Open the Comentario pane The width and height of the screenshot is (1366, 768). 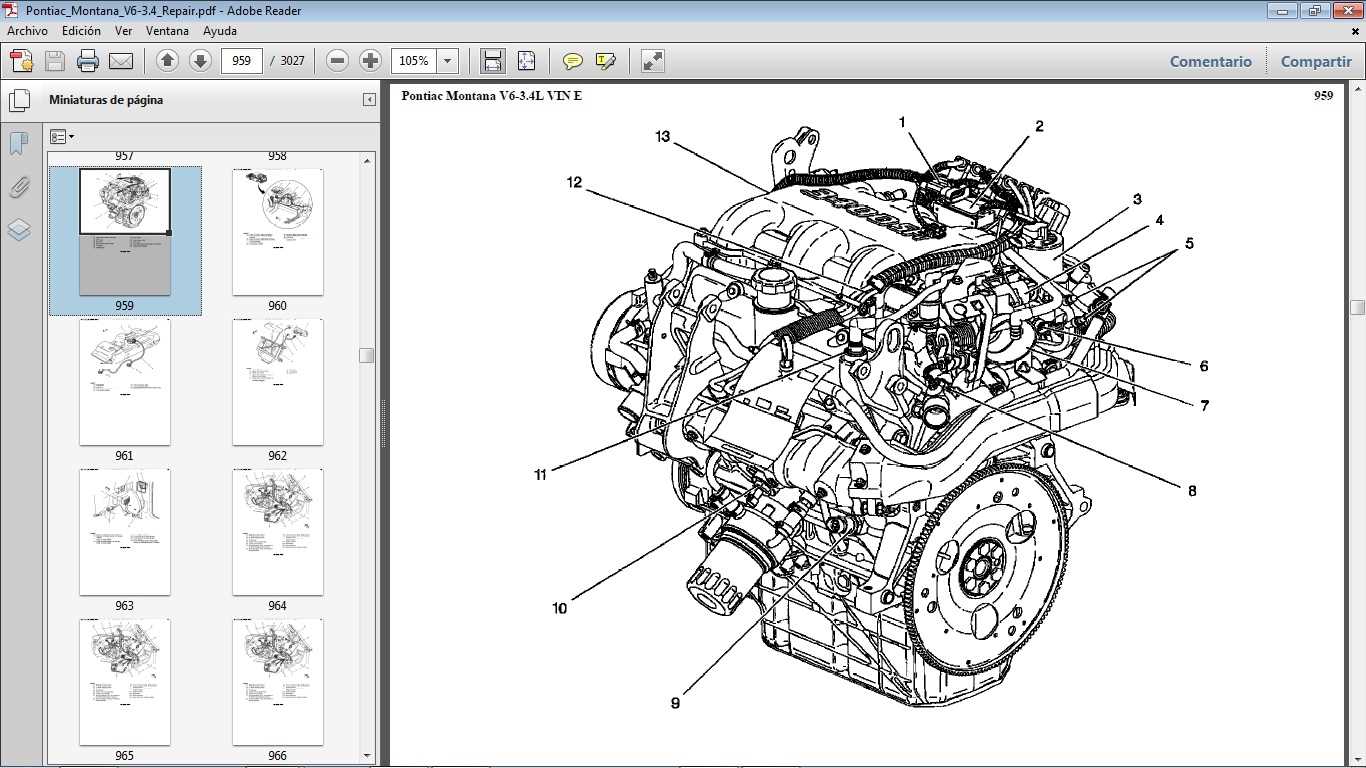click(1211, 61)
